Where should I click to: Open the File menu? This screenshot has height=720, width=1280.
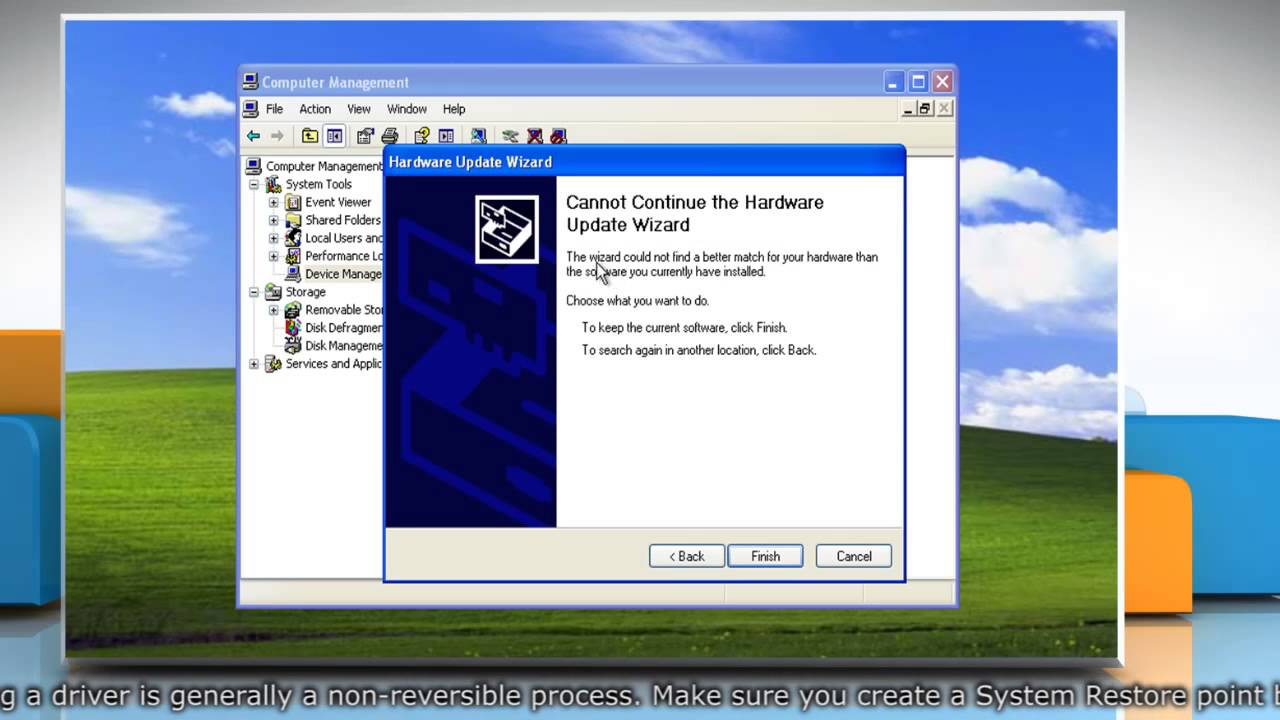[x=274, y=109]
